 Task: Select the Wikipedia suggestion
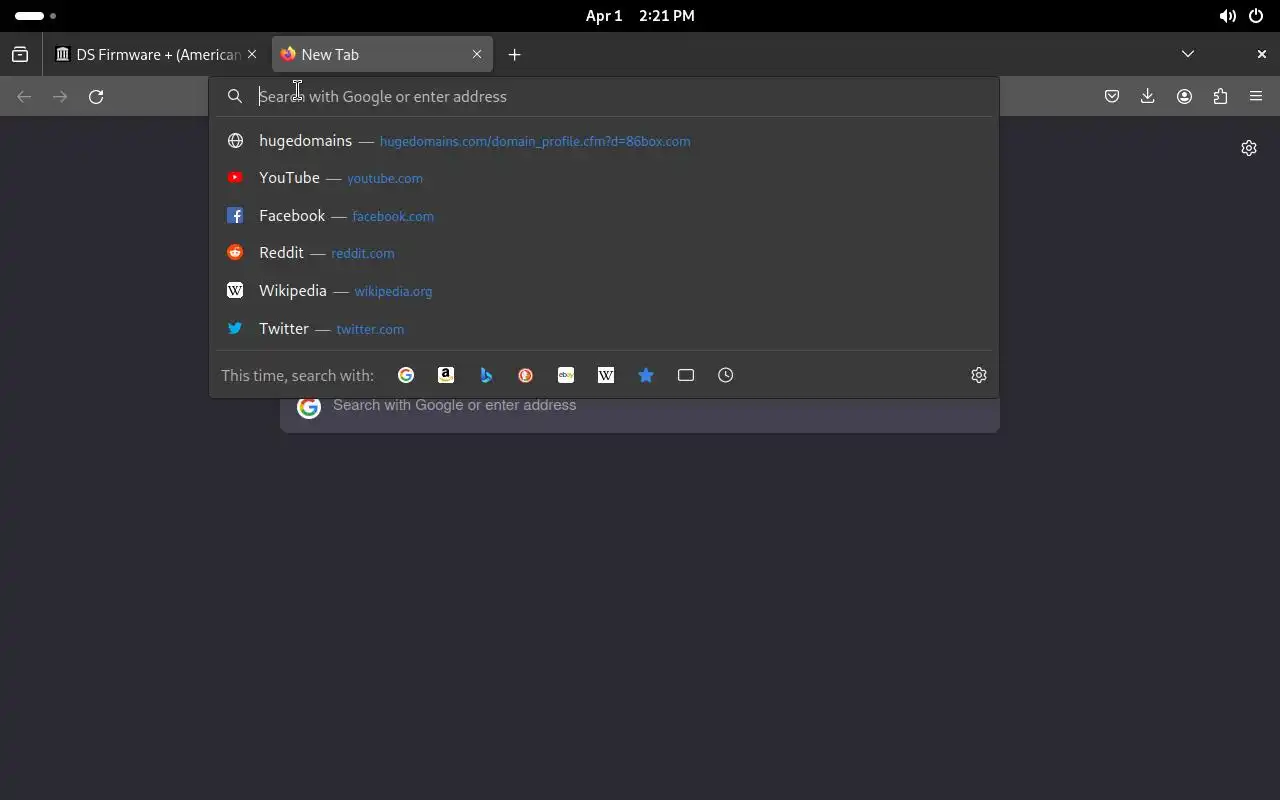[x=604, y=291]
